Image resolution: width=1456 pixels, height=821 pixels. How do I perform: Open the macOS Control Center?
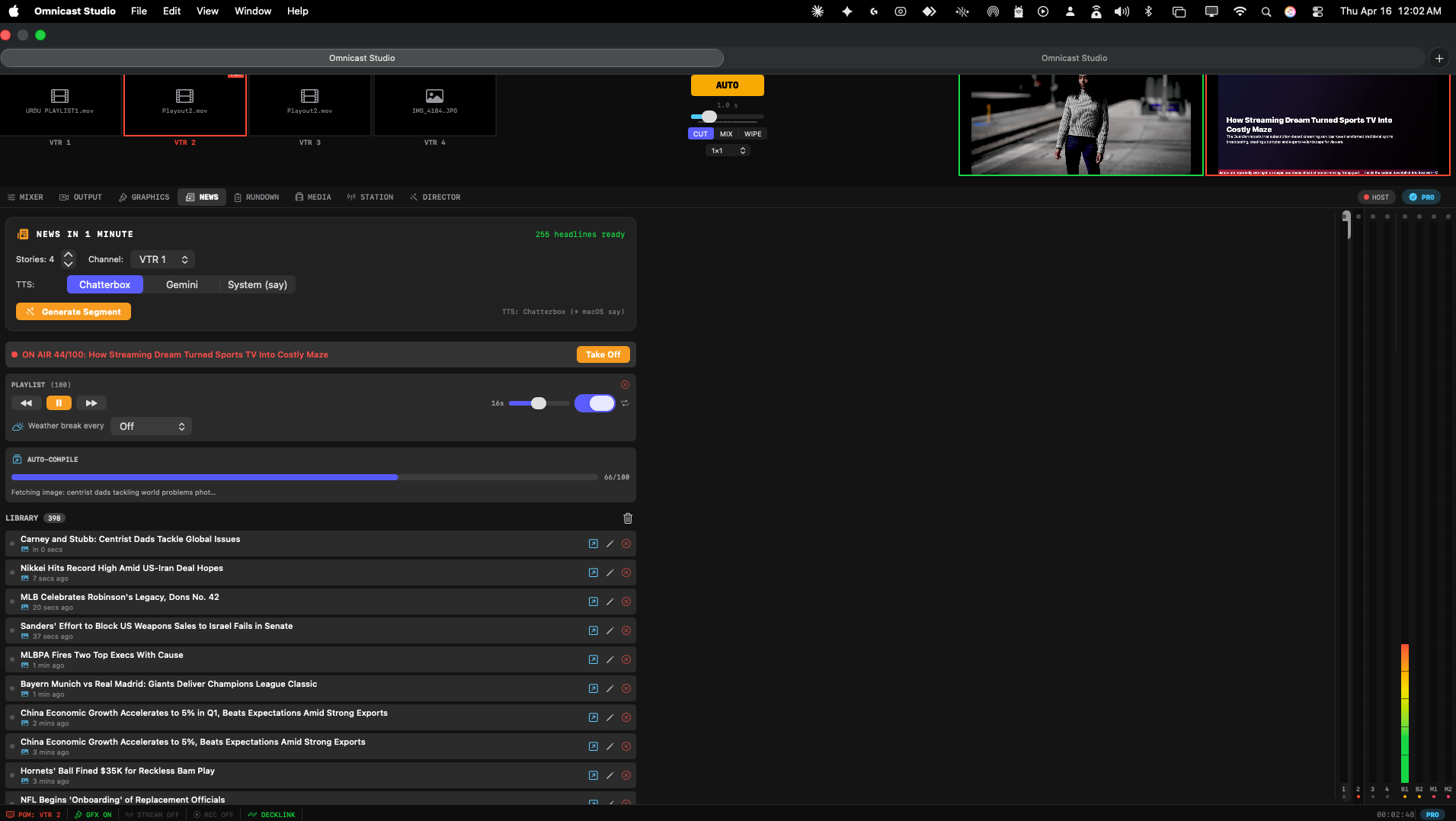tap(1317, 11)
